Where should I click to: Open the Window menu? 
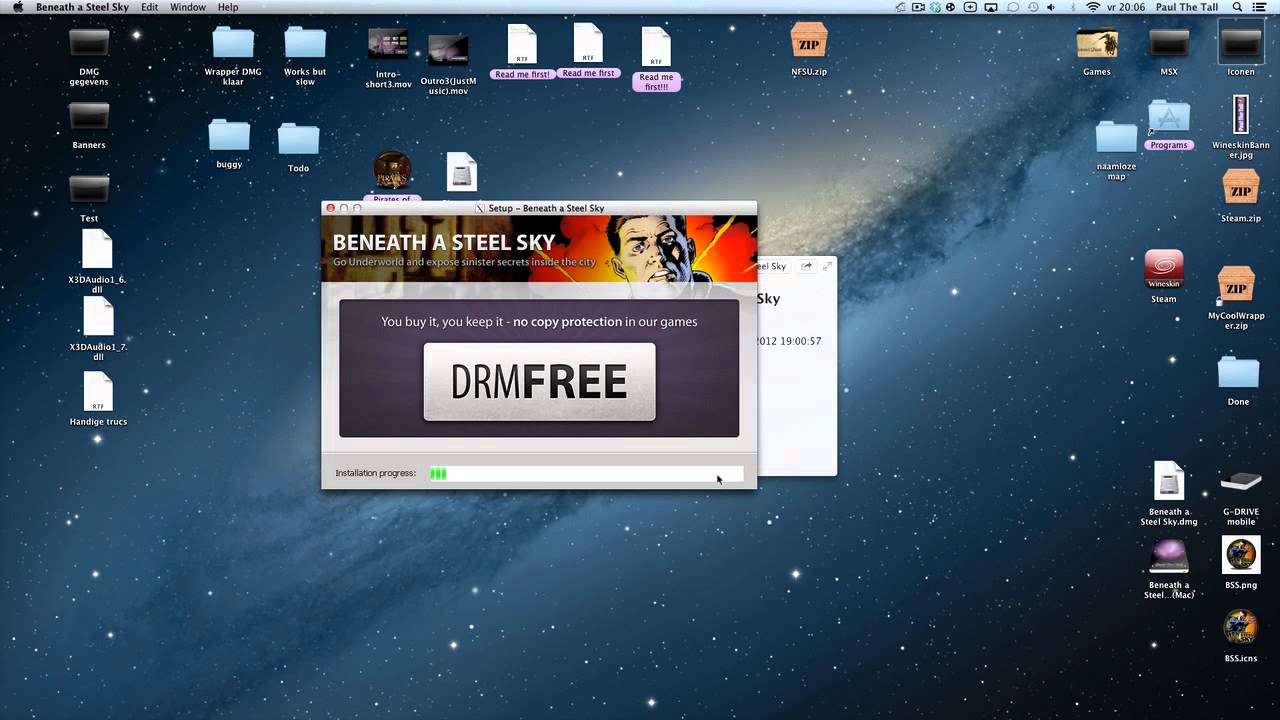coord(188,7)
